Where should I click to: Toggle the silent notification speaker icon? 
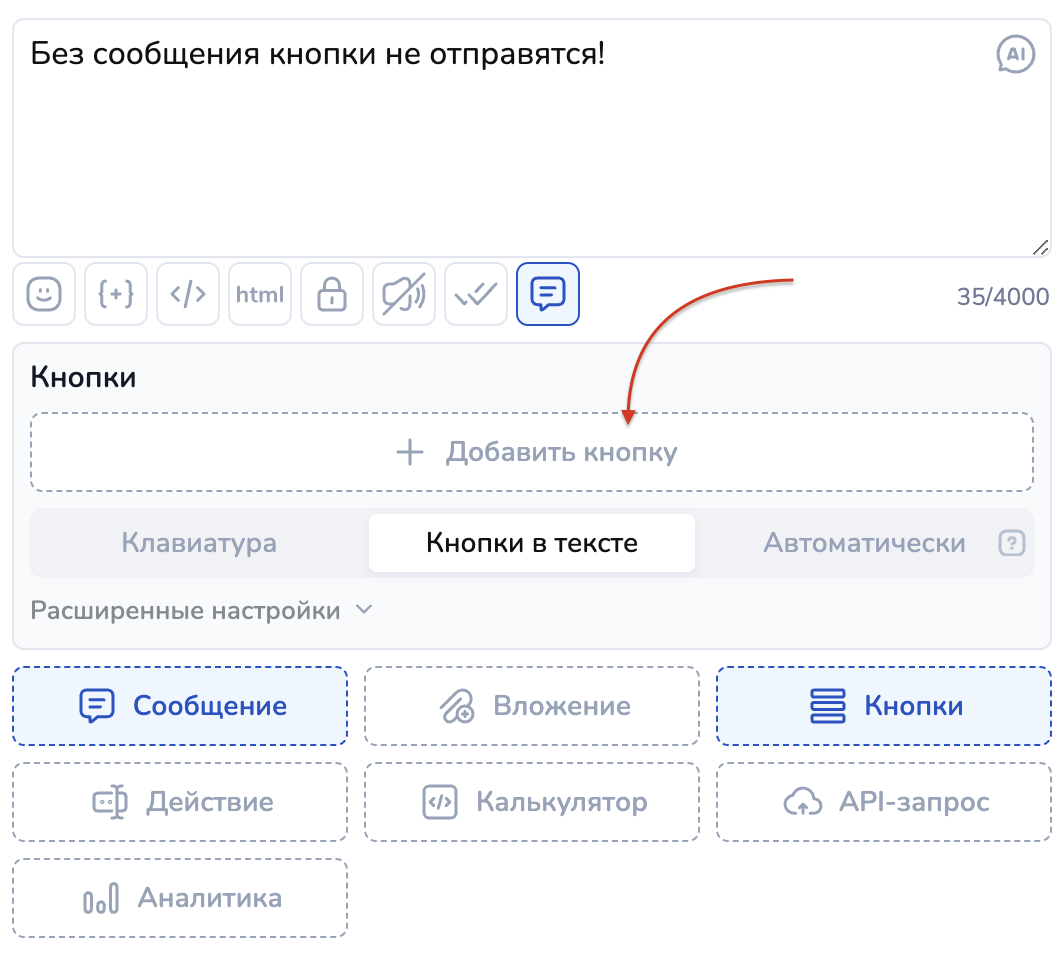pos(404,294)
